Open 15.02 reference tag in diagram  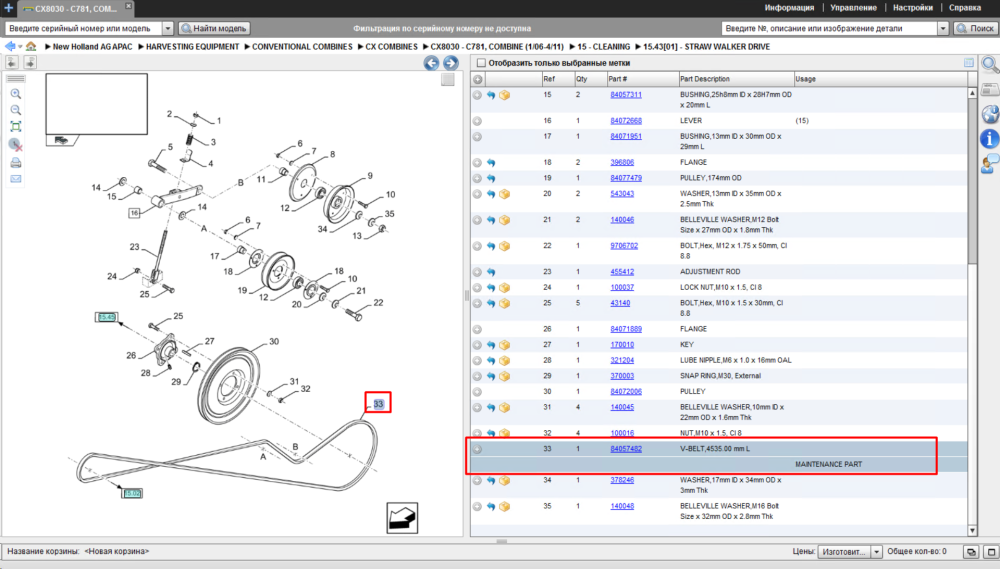(x=132, y=493)
